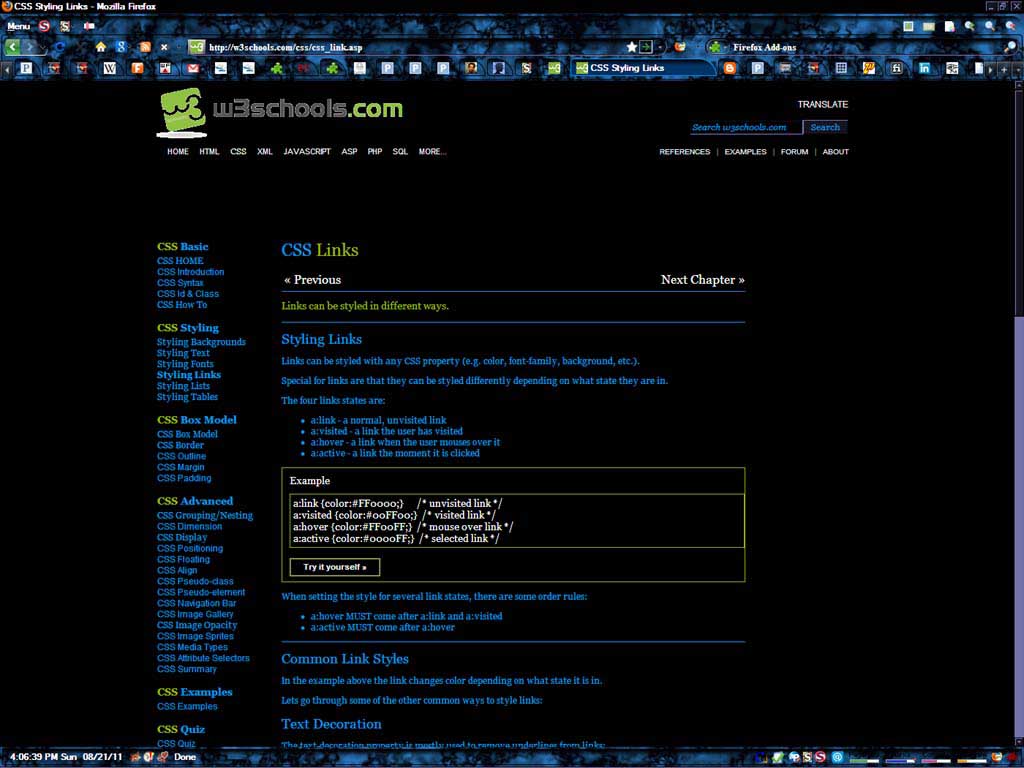Open the LinkedIn tab

(924, 68)
